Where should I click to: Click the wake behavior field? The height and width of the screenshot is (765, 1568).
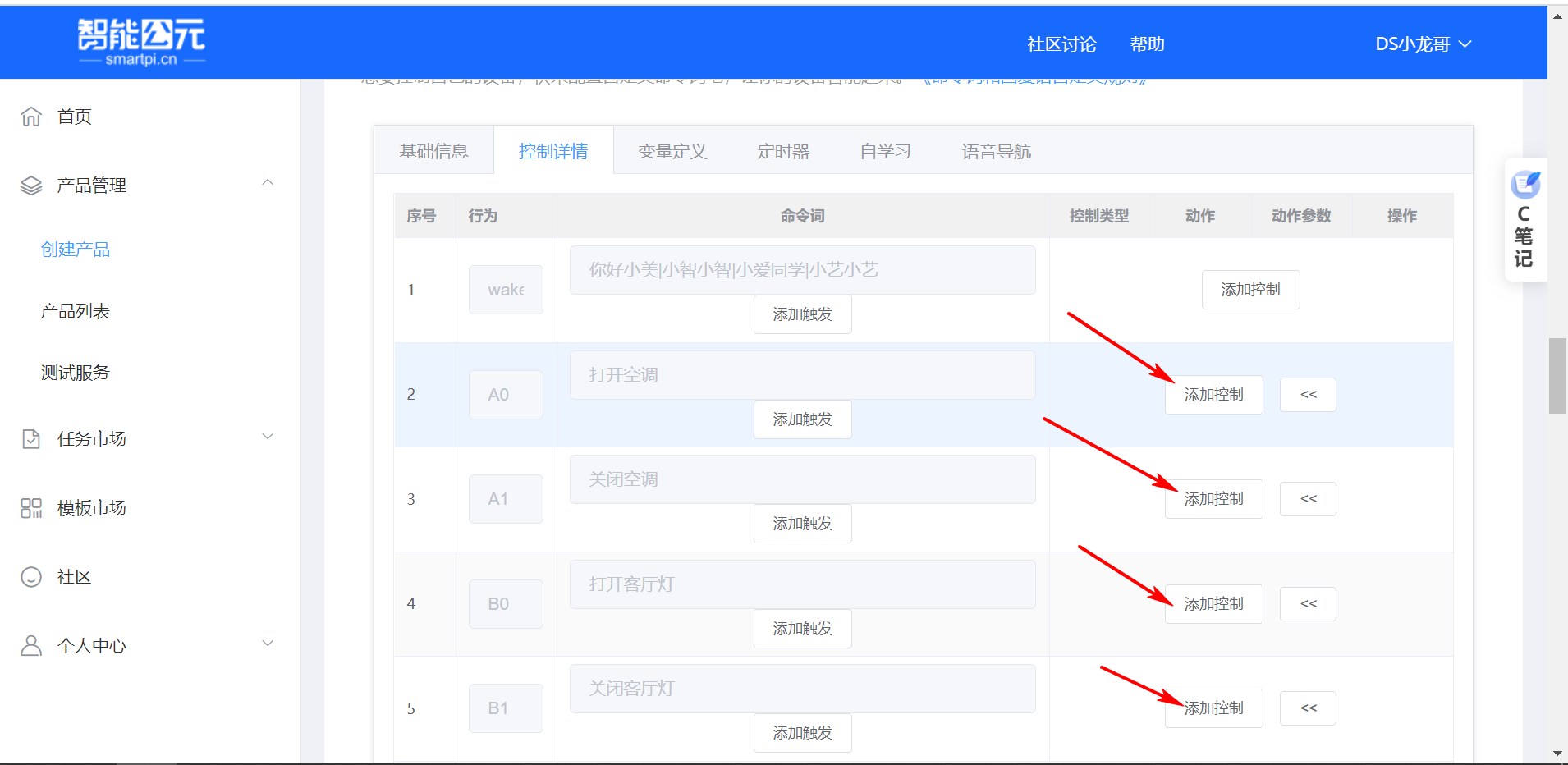point(506,290)
